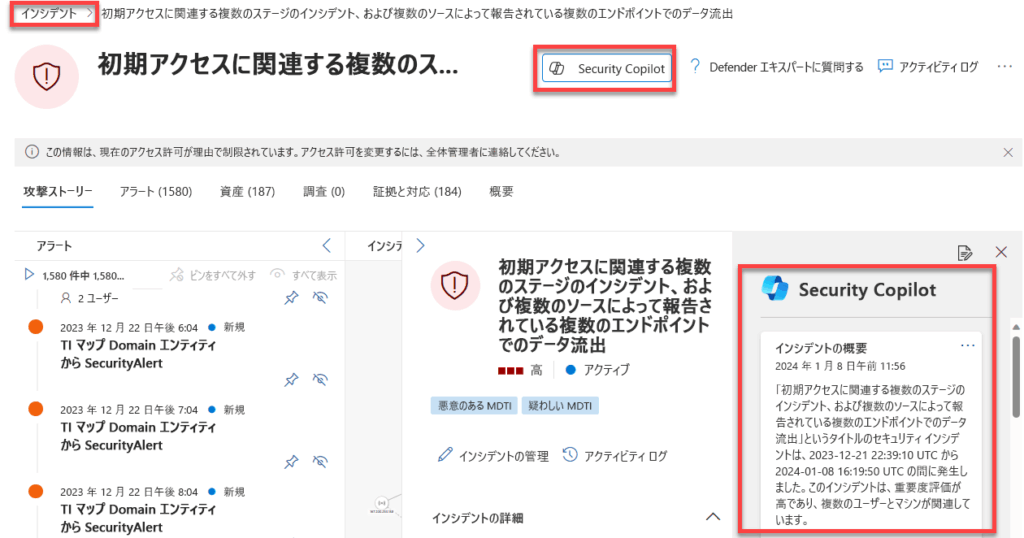Switch to the 証拠と対応 (184) tab

[417, 191]
